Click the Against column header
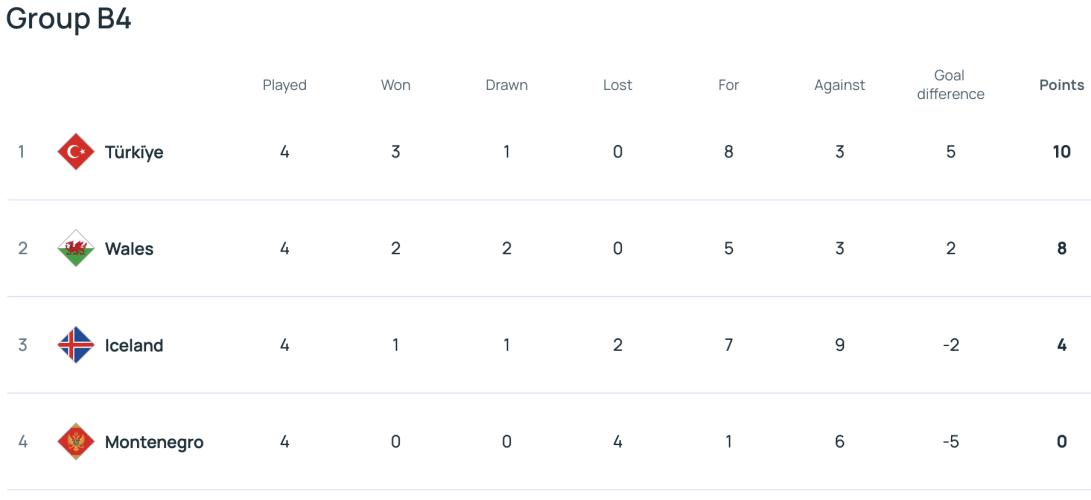 point(840,86)
